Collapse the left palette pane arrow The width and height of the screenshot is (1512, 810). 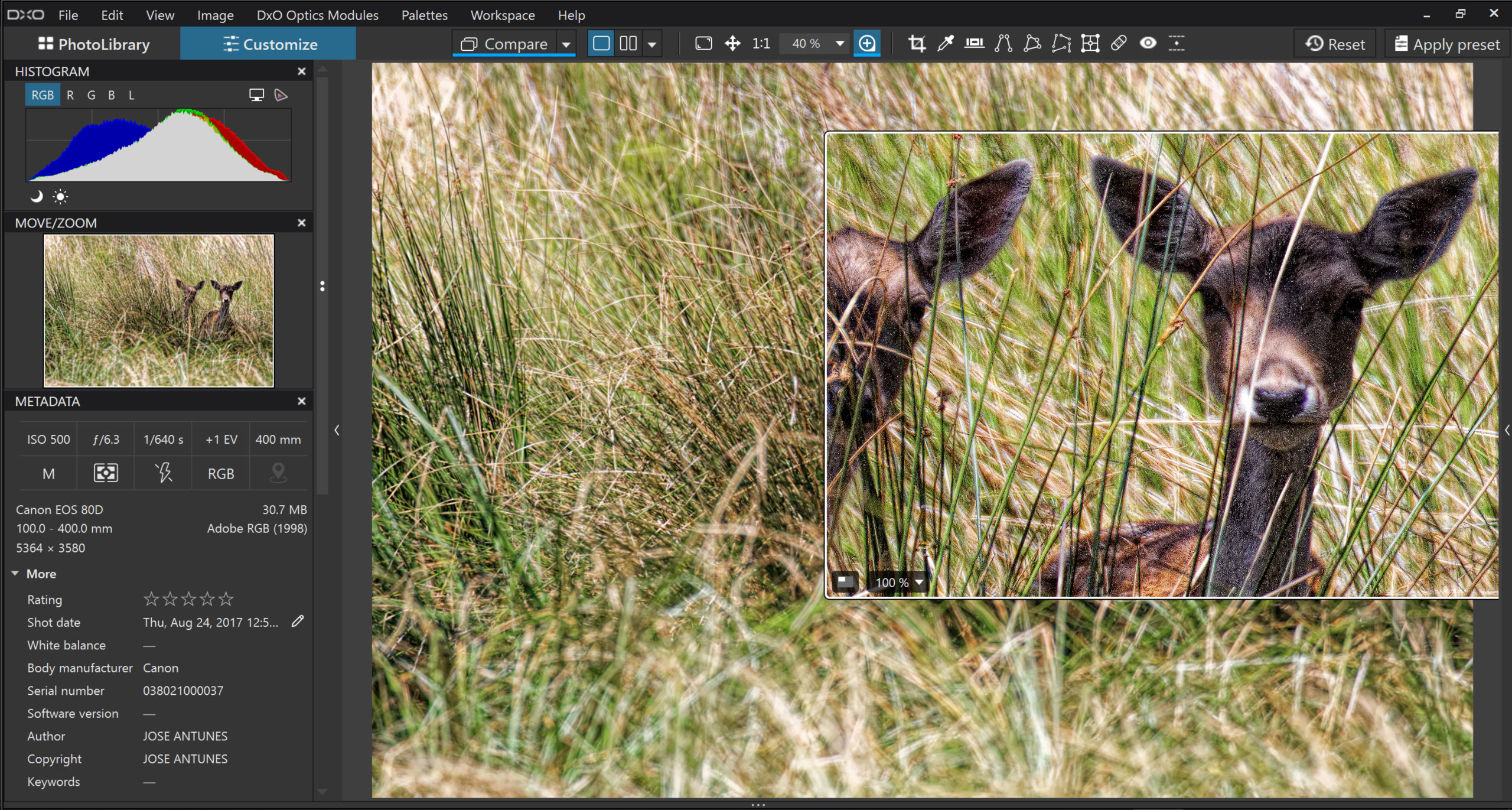point(337,430)
